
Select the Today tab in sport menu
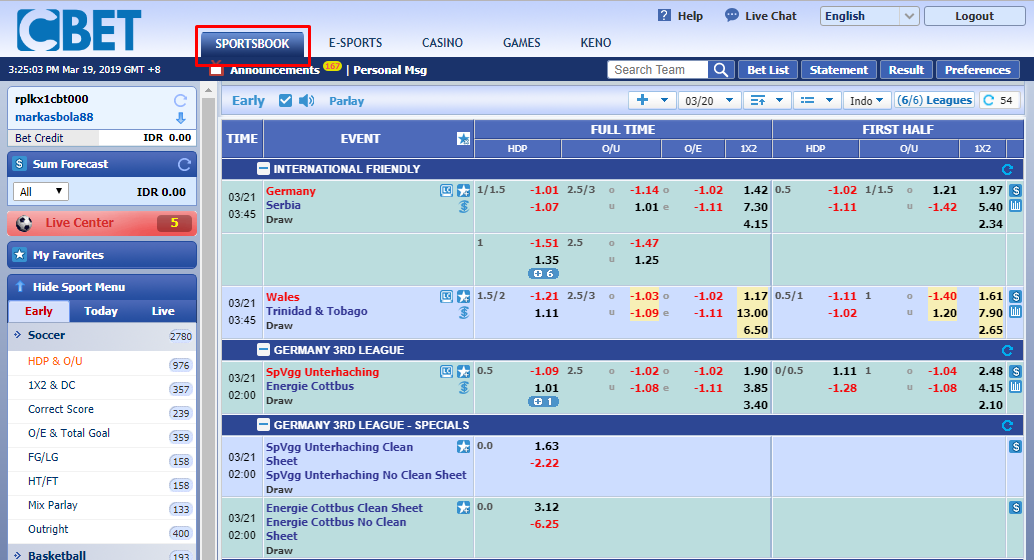[x=100, y=311]
